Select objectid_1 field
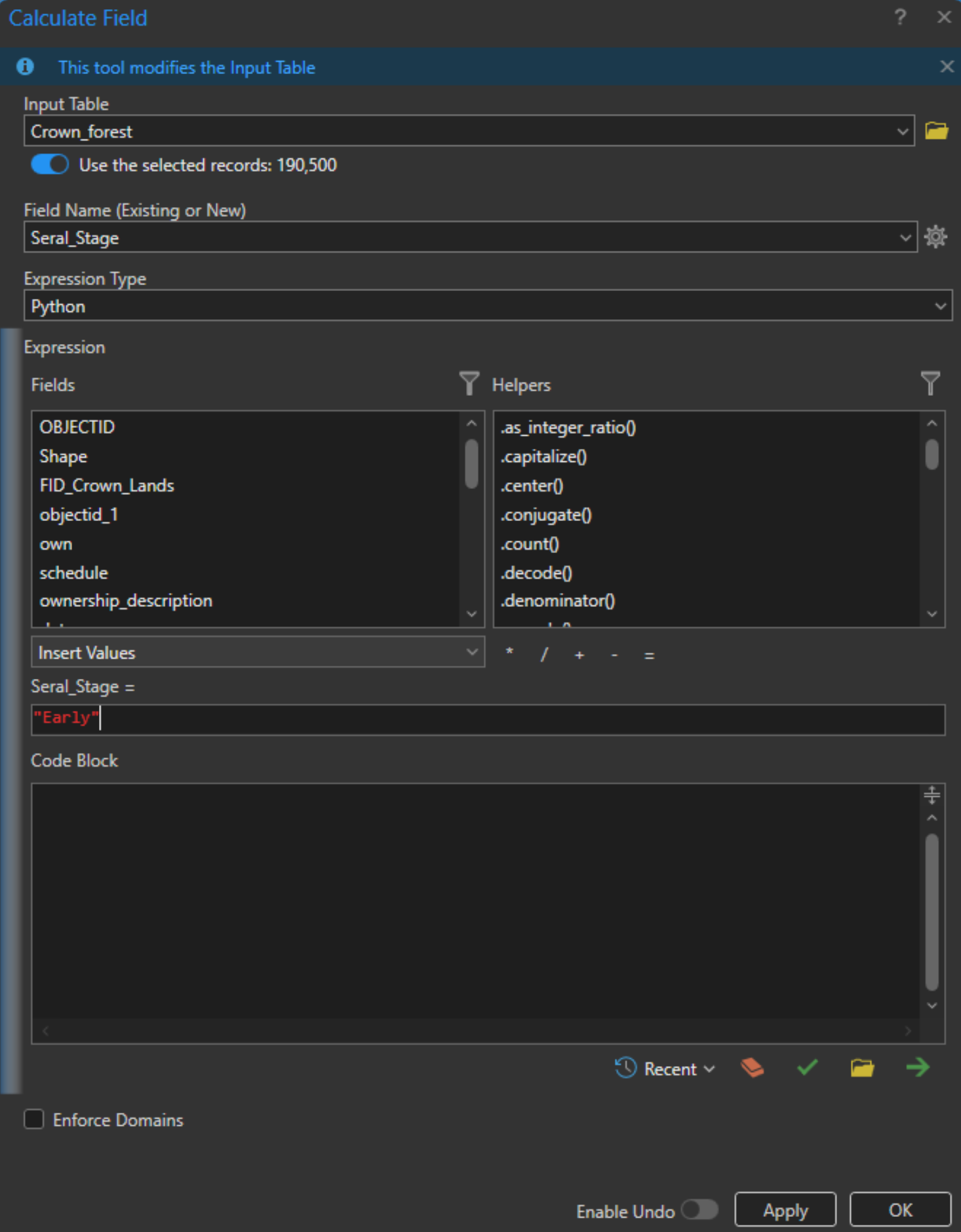The height and width of the screenshot is (1232, 961). pos(79,514)
